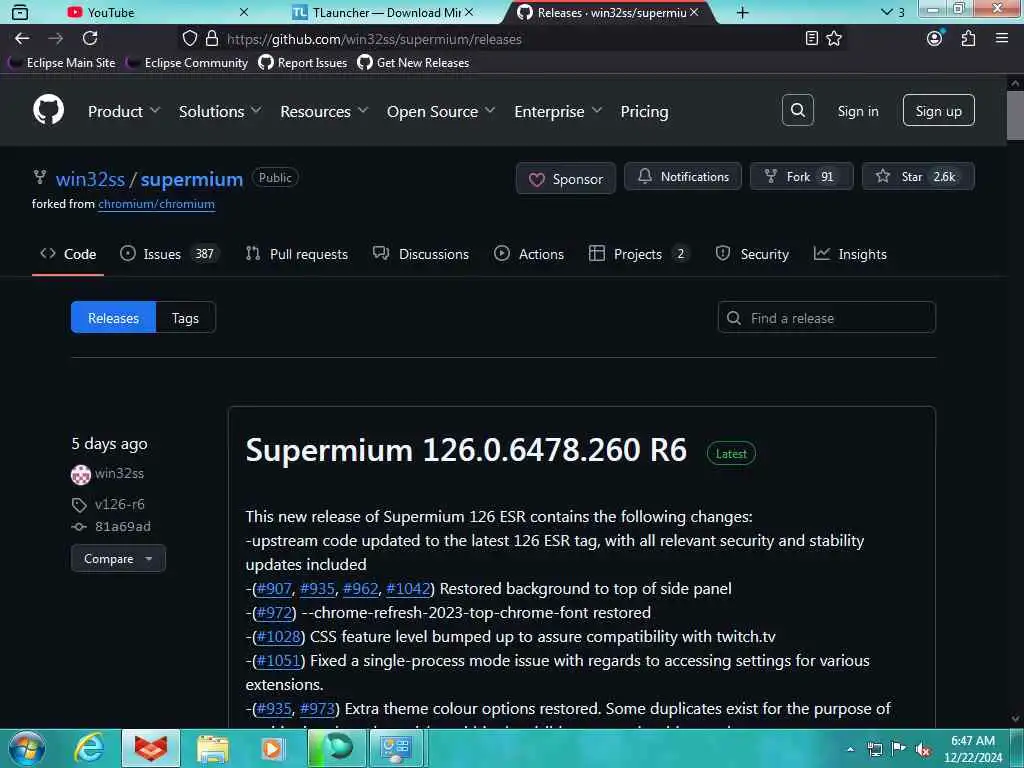1024x768 pixels.
Task: Open the Discussions tab
Action: [421, 254]
